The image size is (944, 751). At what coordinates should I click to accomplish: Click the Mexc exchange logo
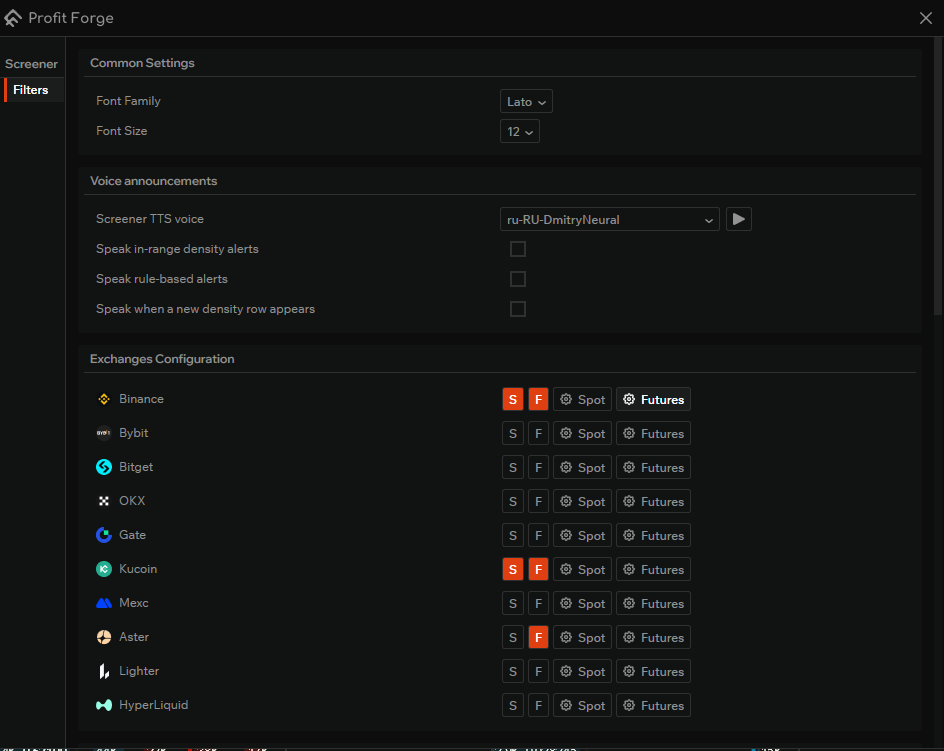point(104,603)
